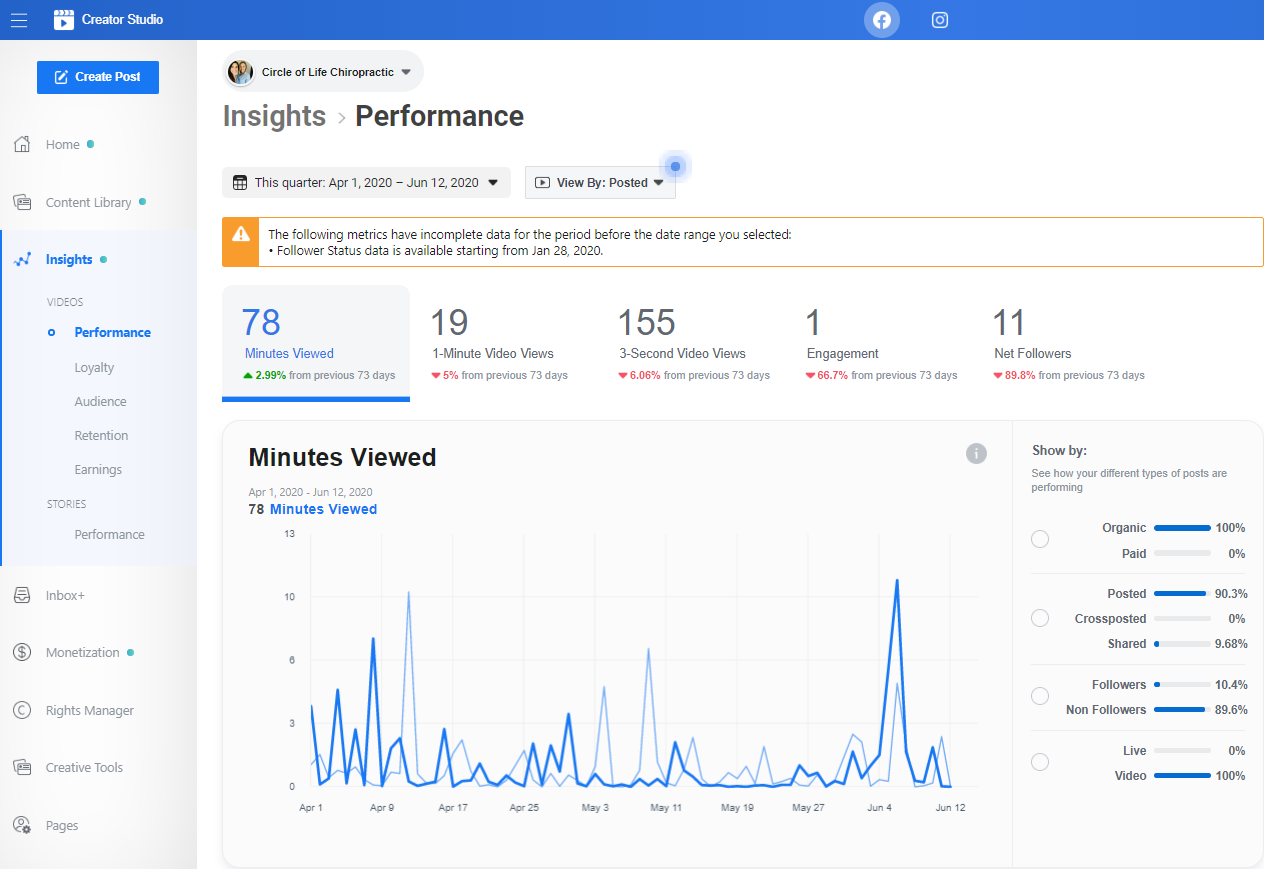Click the pulsing blue hint dot

[x=675, y=166]
